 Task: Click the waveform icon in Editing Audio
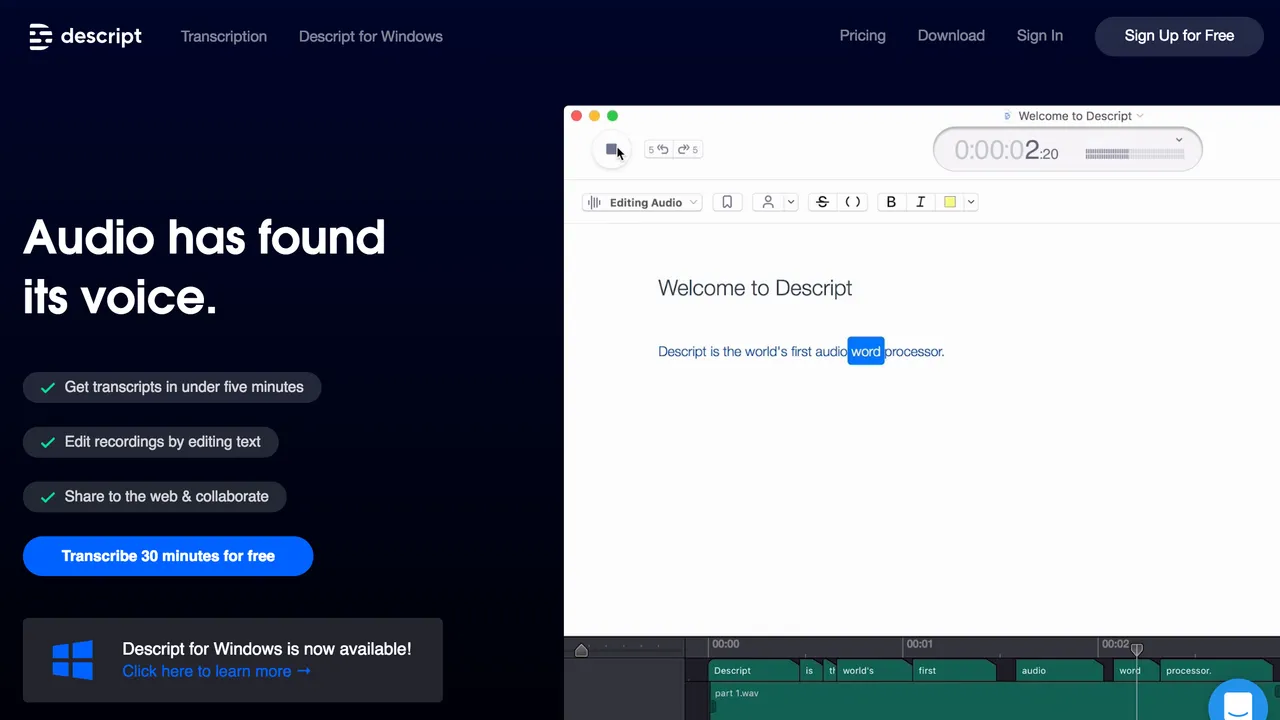point(594,202)
